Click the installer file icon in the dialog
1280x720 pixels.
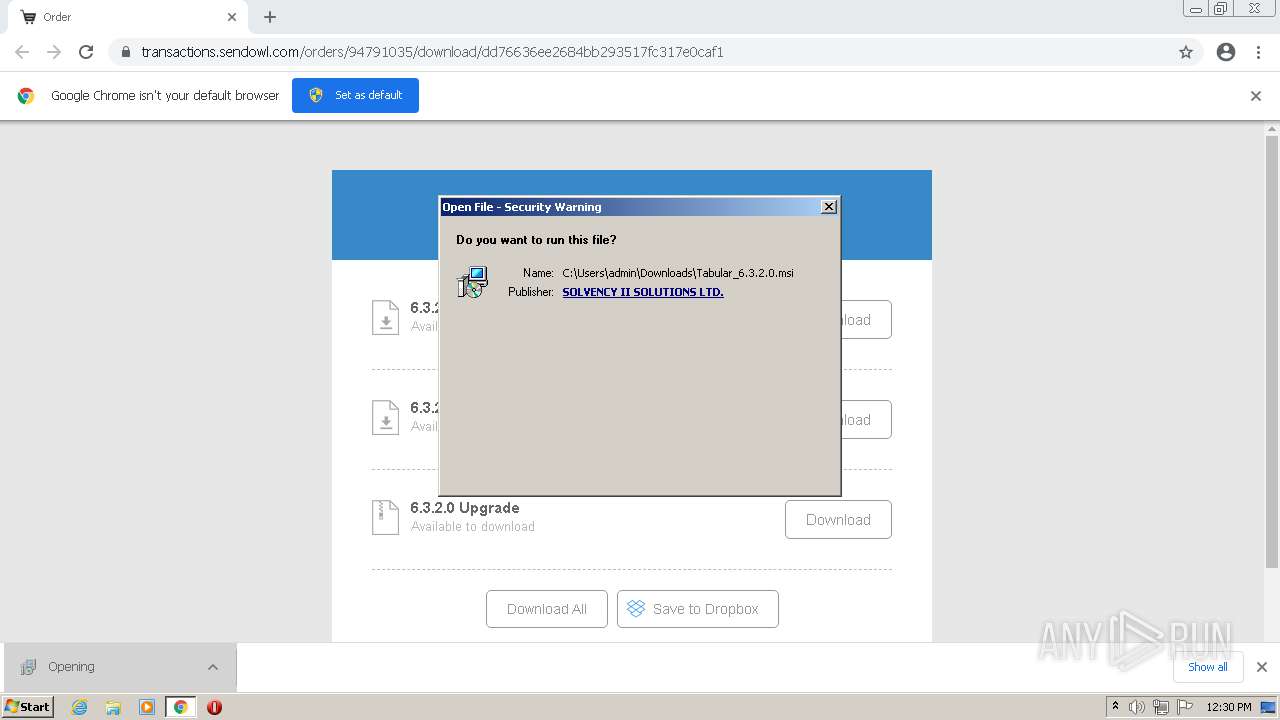tap(472, 282)
